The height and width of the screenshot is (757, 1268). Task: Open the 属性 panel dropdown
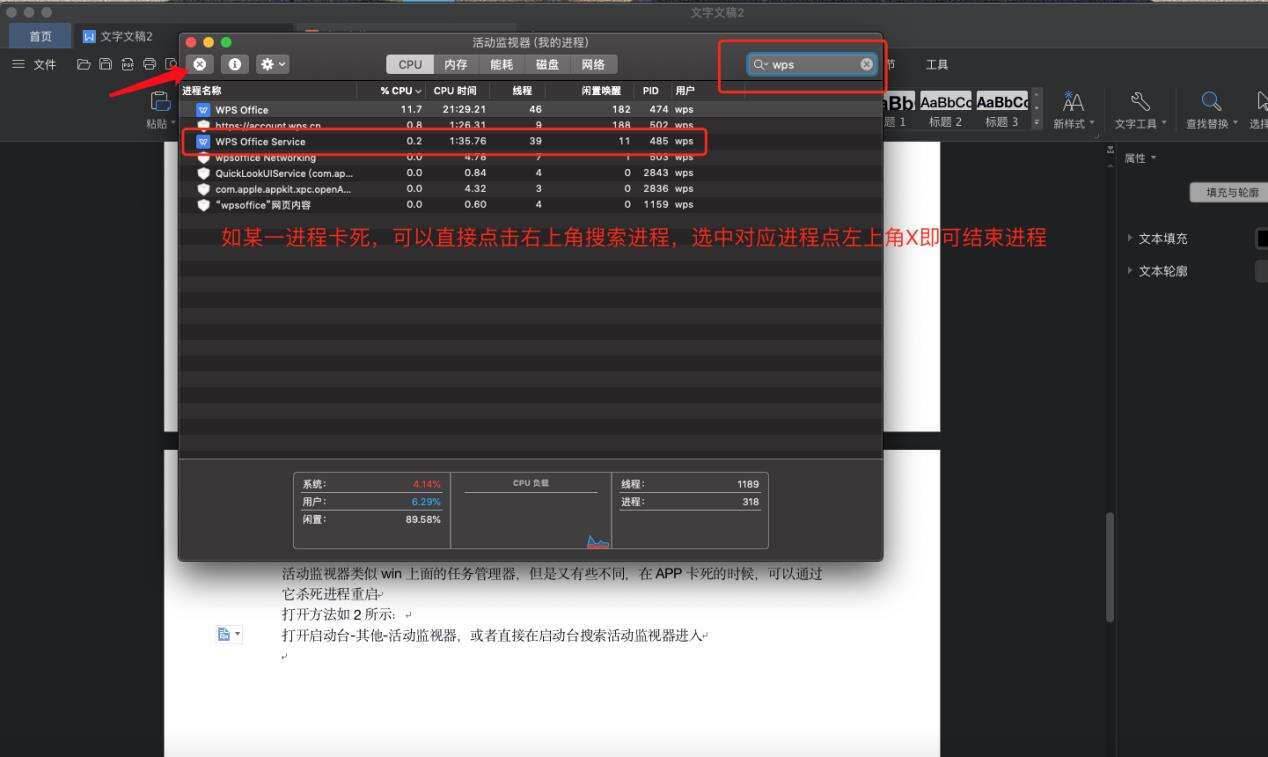point(1140,158)
